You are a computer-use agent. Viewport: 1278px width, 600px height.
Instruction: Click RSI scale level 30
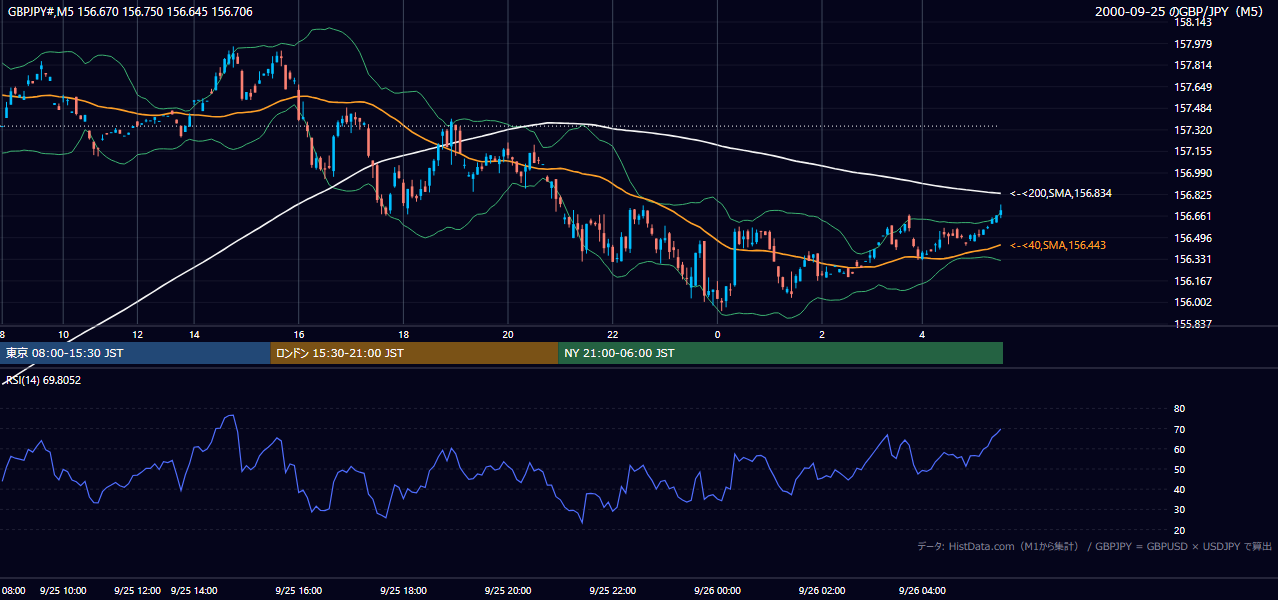click(x=1179, y=509)
